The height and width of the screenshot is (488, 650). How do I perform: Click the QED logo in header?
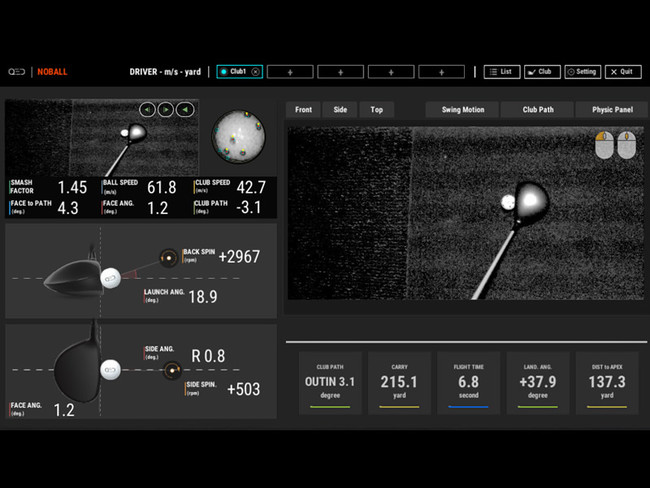pos(16,72)
